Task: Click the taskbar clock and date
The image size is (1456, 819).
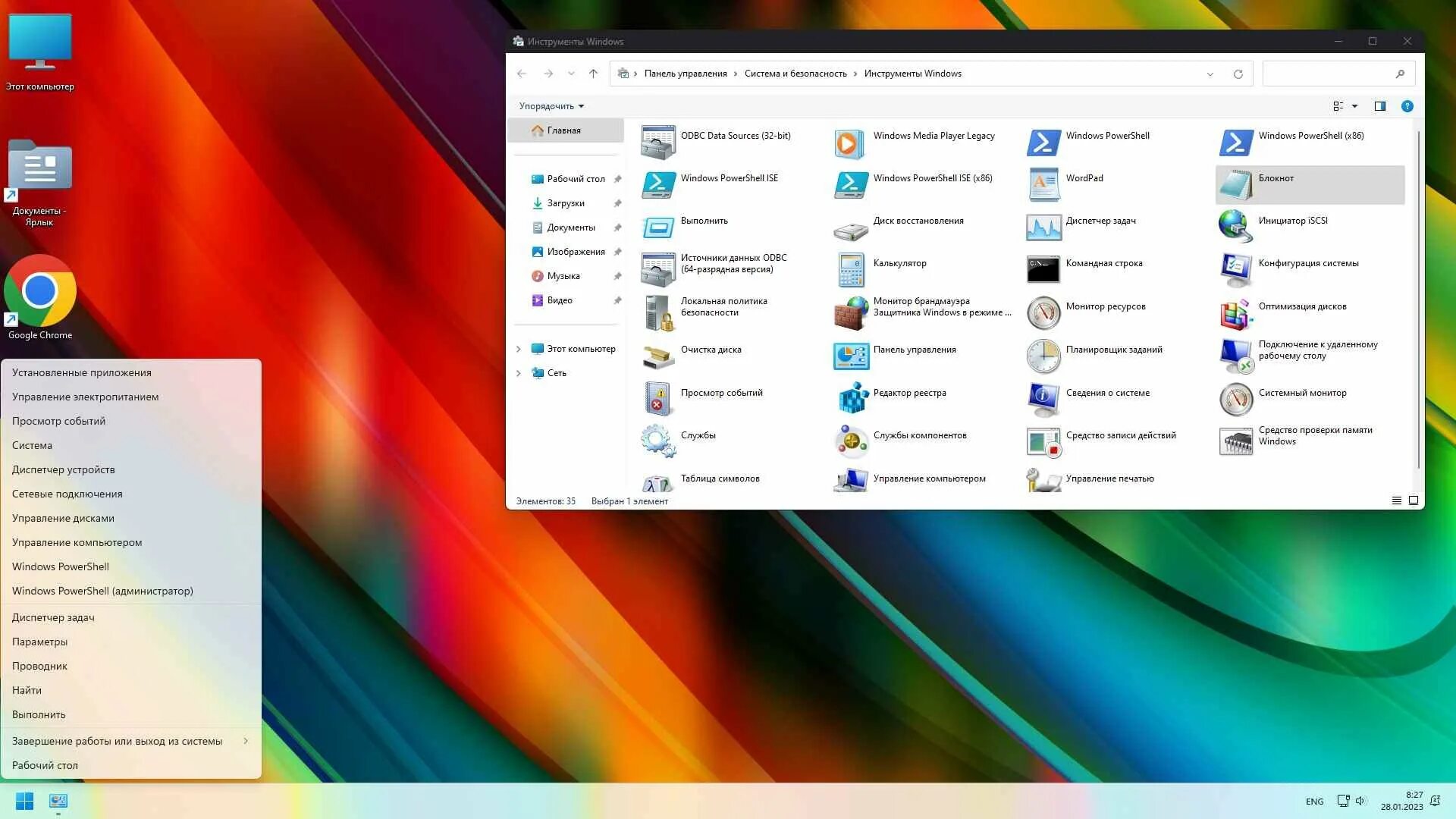Action: (1401, 801)
